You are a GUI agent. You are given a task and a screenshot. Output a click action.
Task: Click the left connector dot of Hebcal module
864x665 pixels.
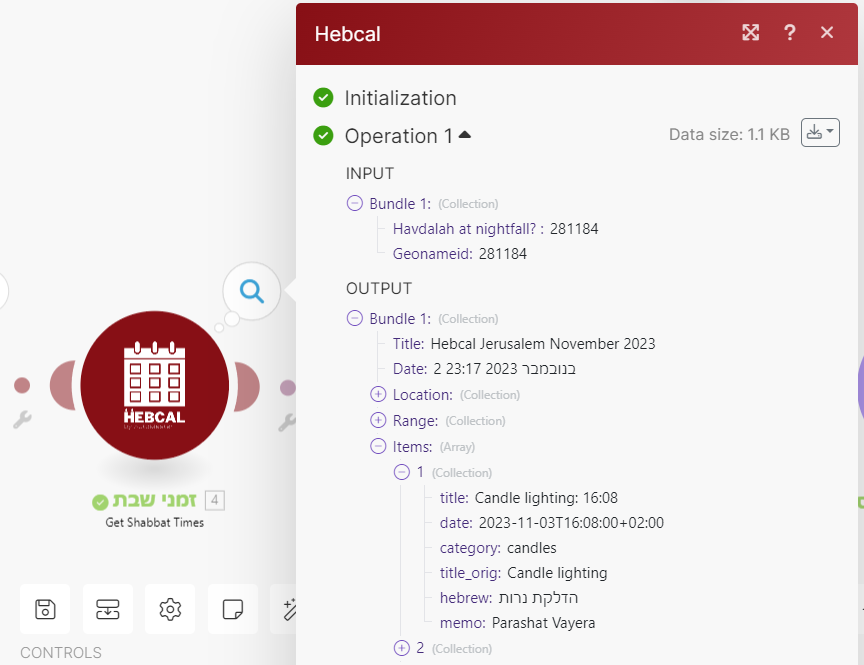22,385
